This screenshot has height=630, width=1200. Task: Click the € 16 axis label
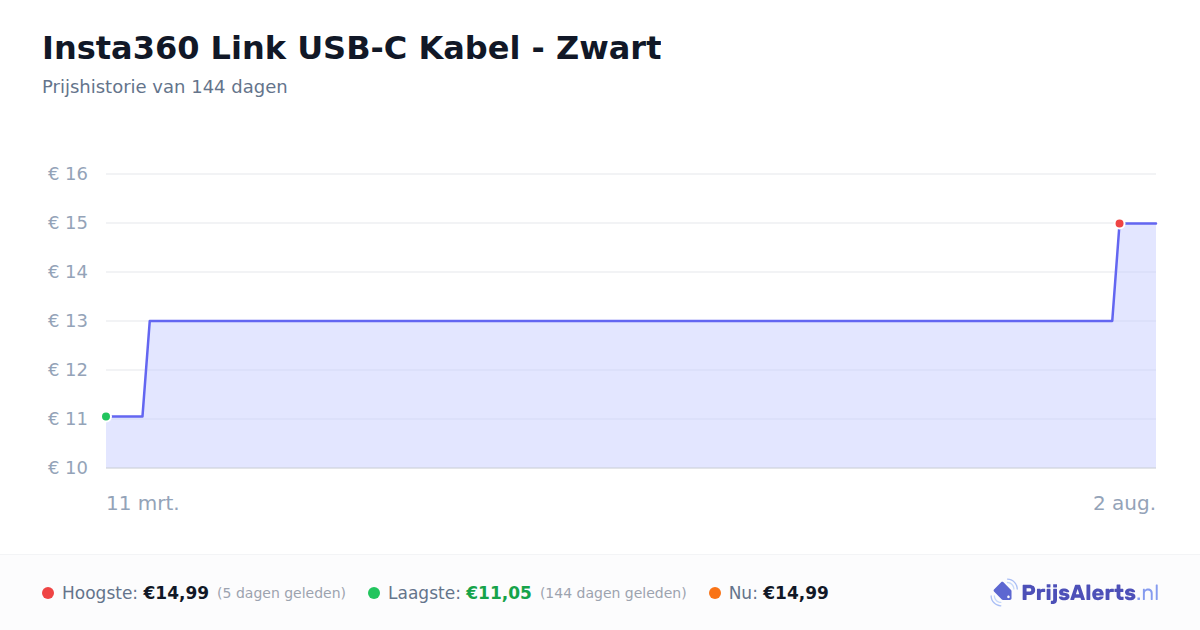tap(68, 174)
